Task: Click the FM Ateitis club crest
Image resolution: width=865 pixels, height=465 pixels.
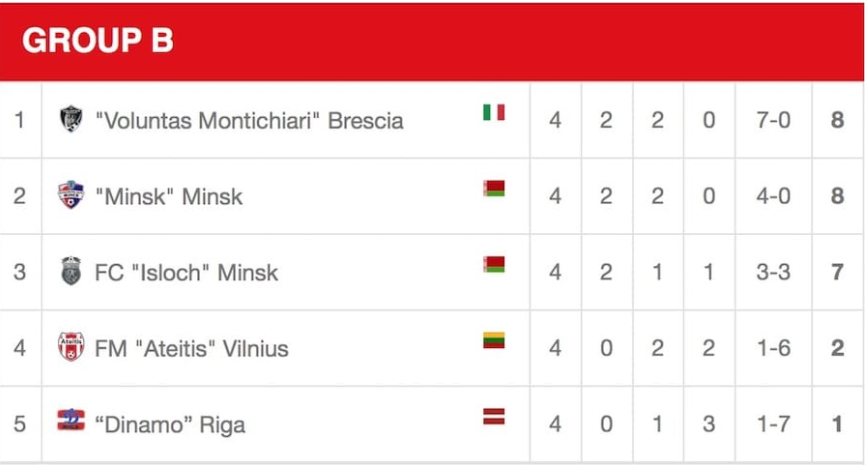Action: (71, 346)
